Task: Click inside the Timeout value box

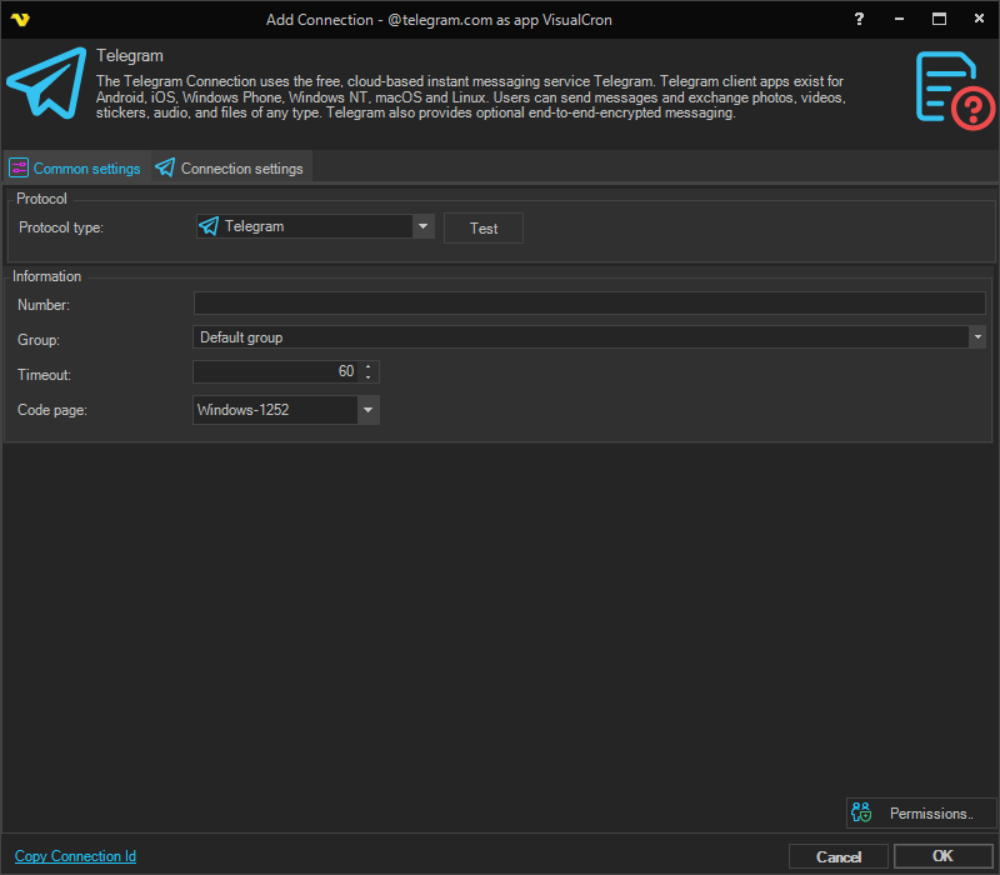Action: coord(276,372)
